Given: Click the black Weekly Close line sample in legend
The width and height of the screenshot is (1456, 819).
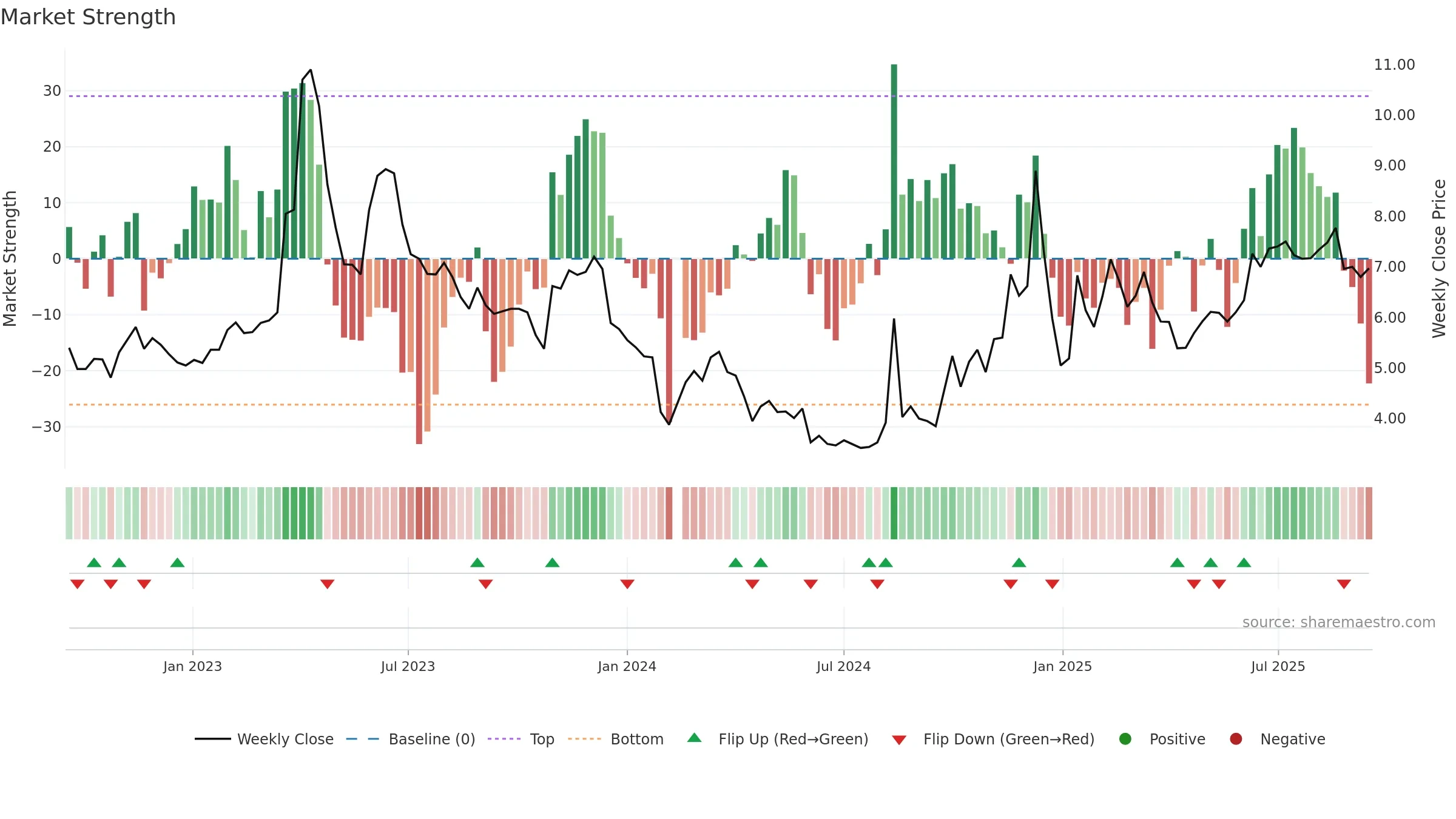Looking at the screenshot, I should tap(212, 739).
